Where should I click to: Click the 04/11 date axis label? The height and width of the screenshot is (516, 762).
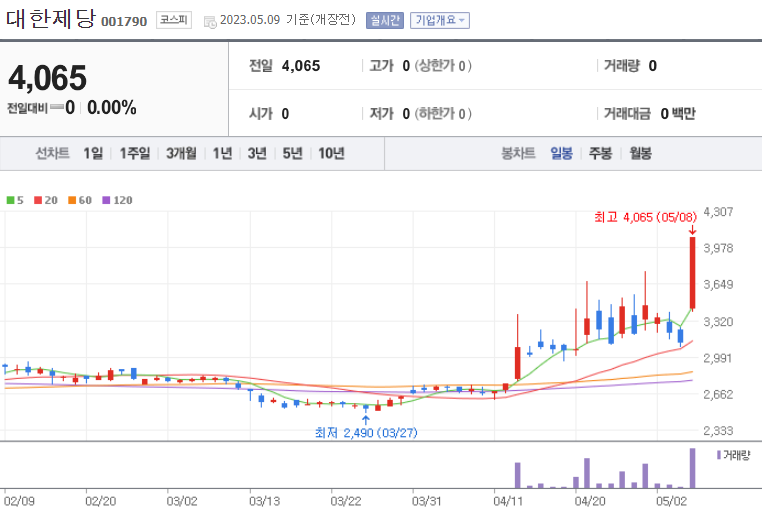pyautogui.click(x=508, y=501)
